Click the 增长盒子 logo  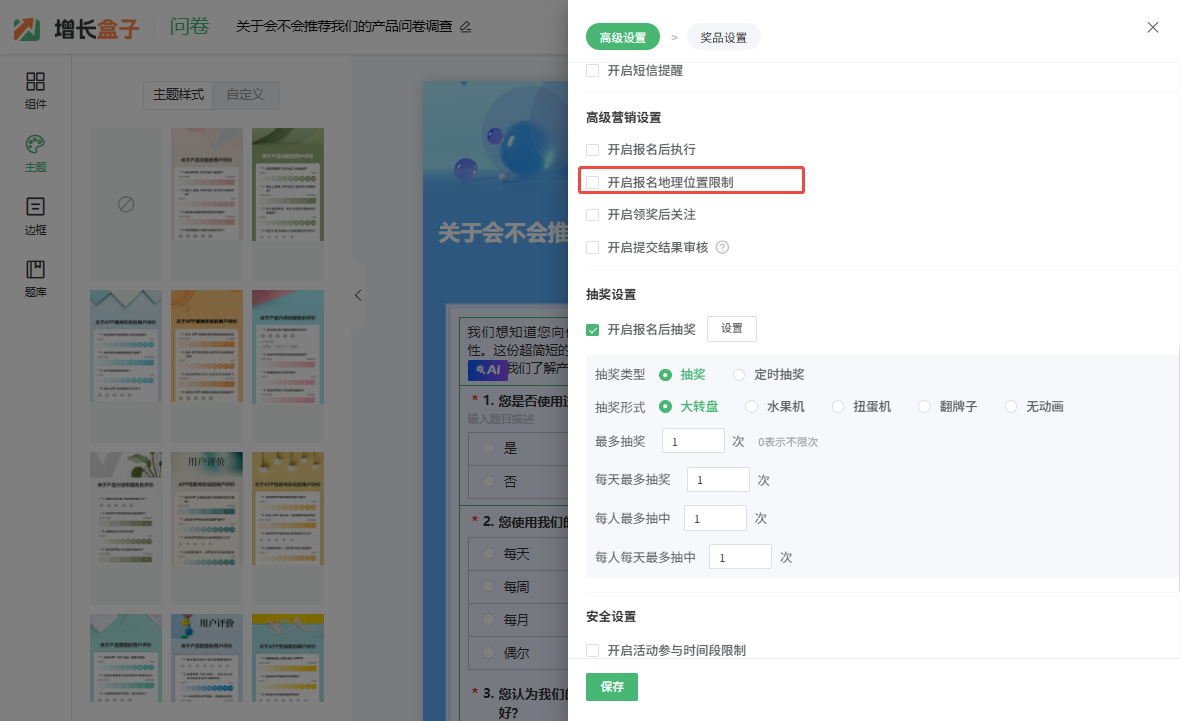[x=77, y=27]
